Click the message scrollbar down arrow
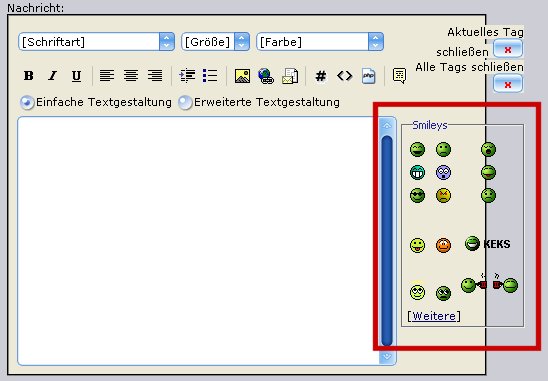 point(387,356)
